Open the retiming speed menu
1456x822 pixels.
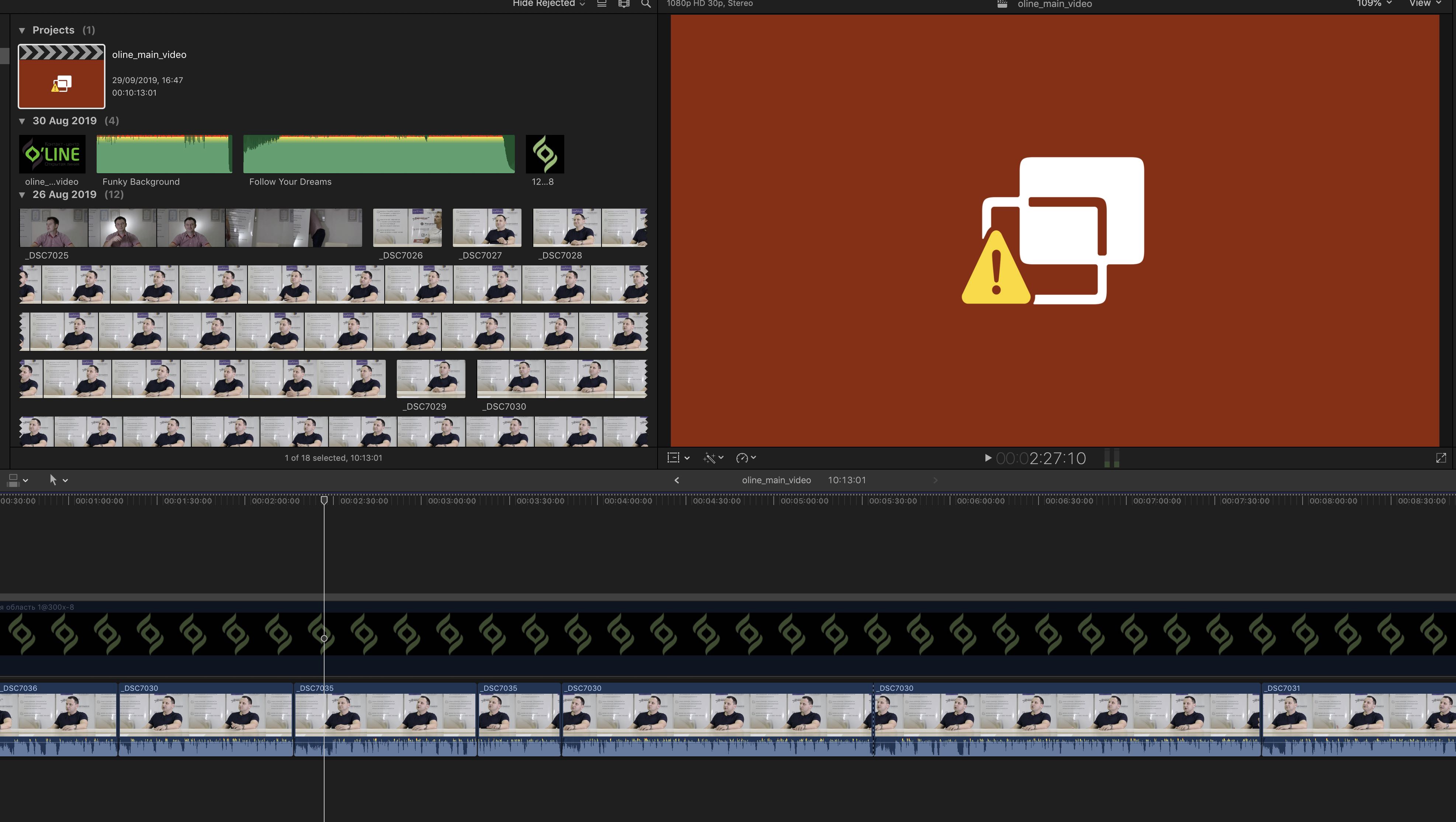tap(746, 457)
